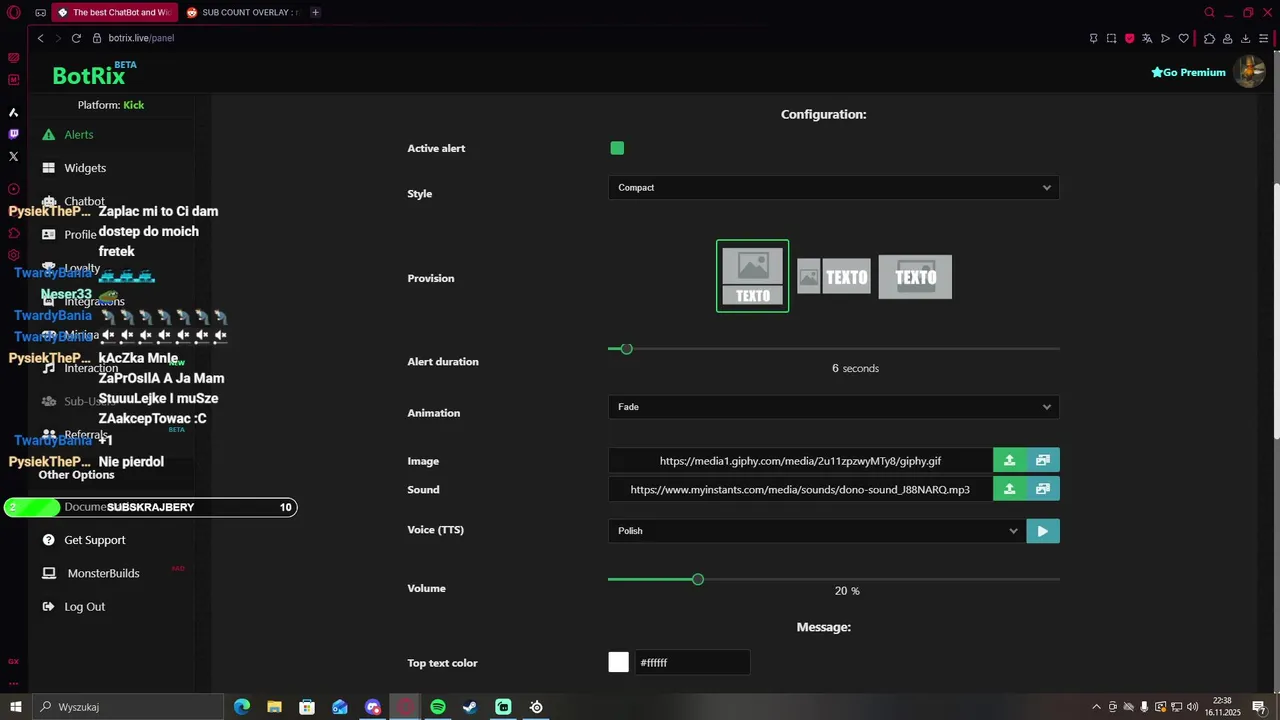
Task: Click the Widgets grid icon
Action: [x=48, y=168]
